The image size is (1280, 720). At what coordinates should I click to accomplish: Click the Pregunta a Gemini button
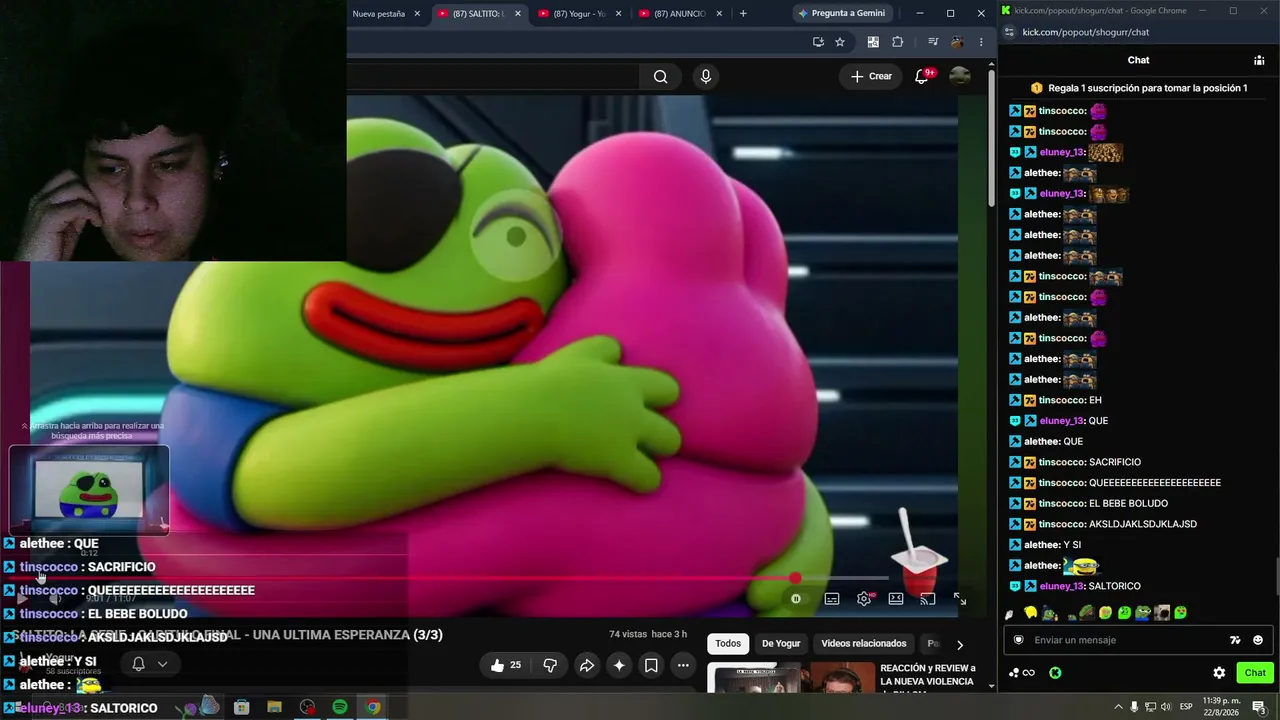(842, 13)
